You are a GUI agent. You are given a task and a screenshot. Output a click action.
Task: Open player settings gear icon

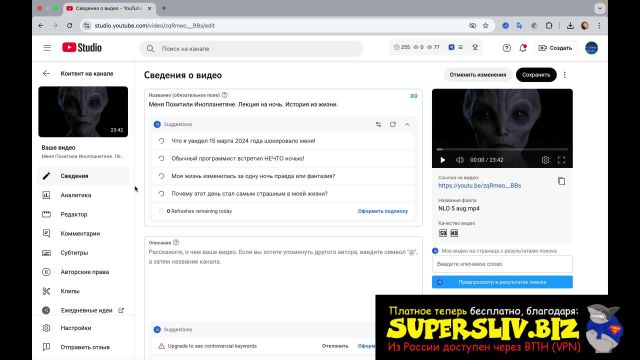pyautogui.click(x=545, y=160)
